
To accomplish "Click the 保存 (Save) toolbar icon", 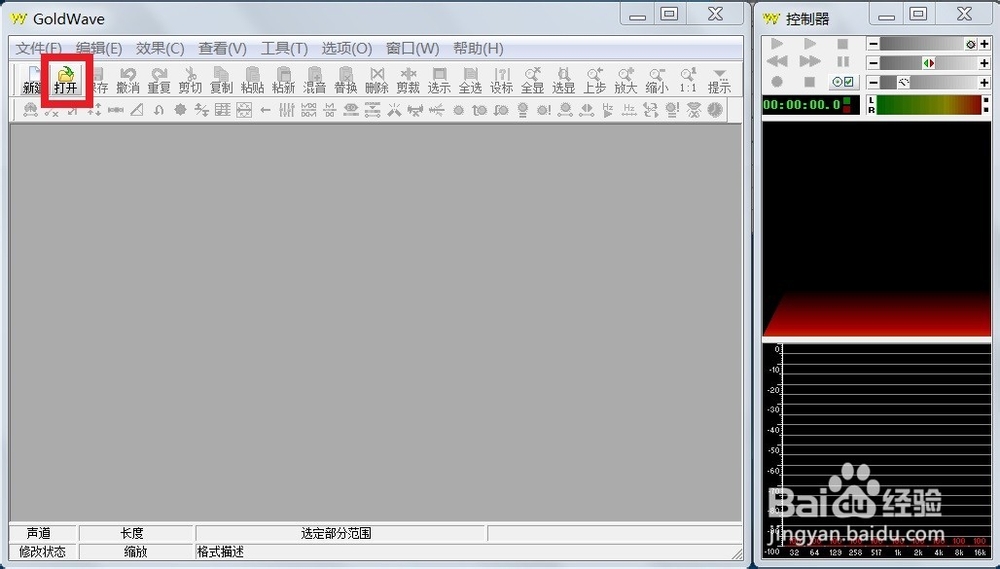I will pos(98,80).
